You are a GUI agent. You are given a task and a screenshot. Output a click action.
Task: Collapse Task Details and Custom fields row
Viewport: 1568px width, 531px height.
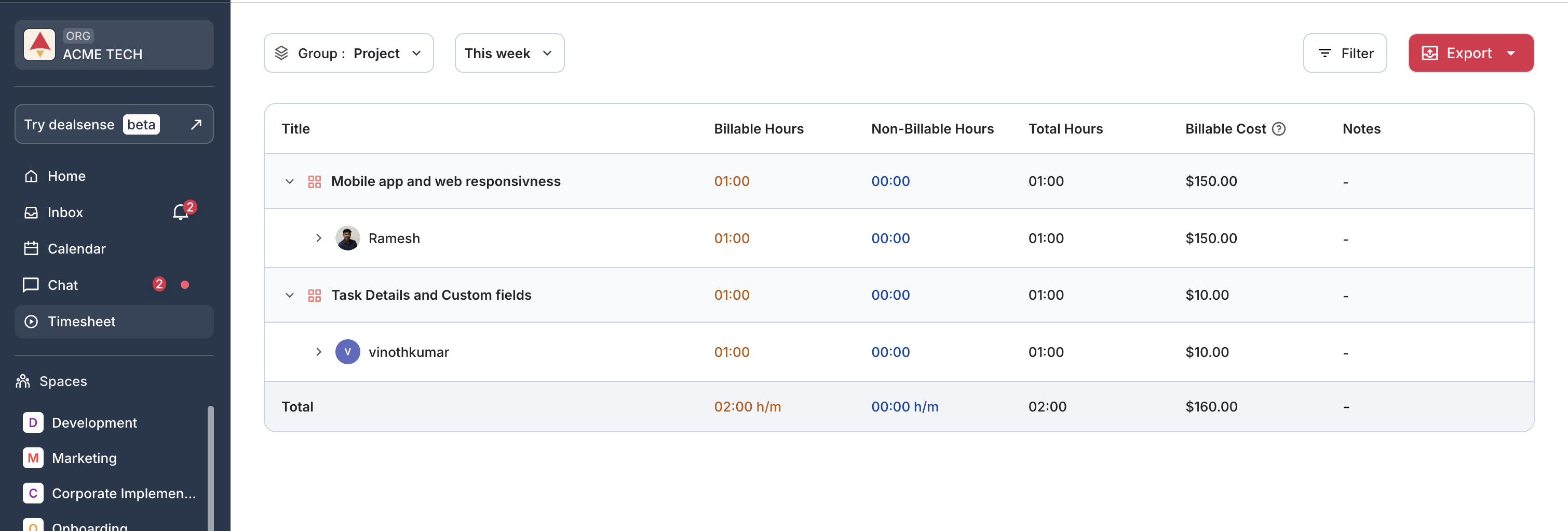290,295
